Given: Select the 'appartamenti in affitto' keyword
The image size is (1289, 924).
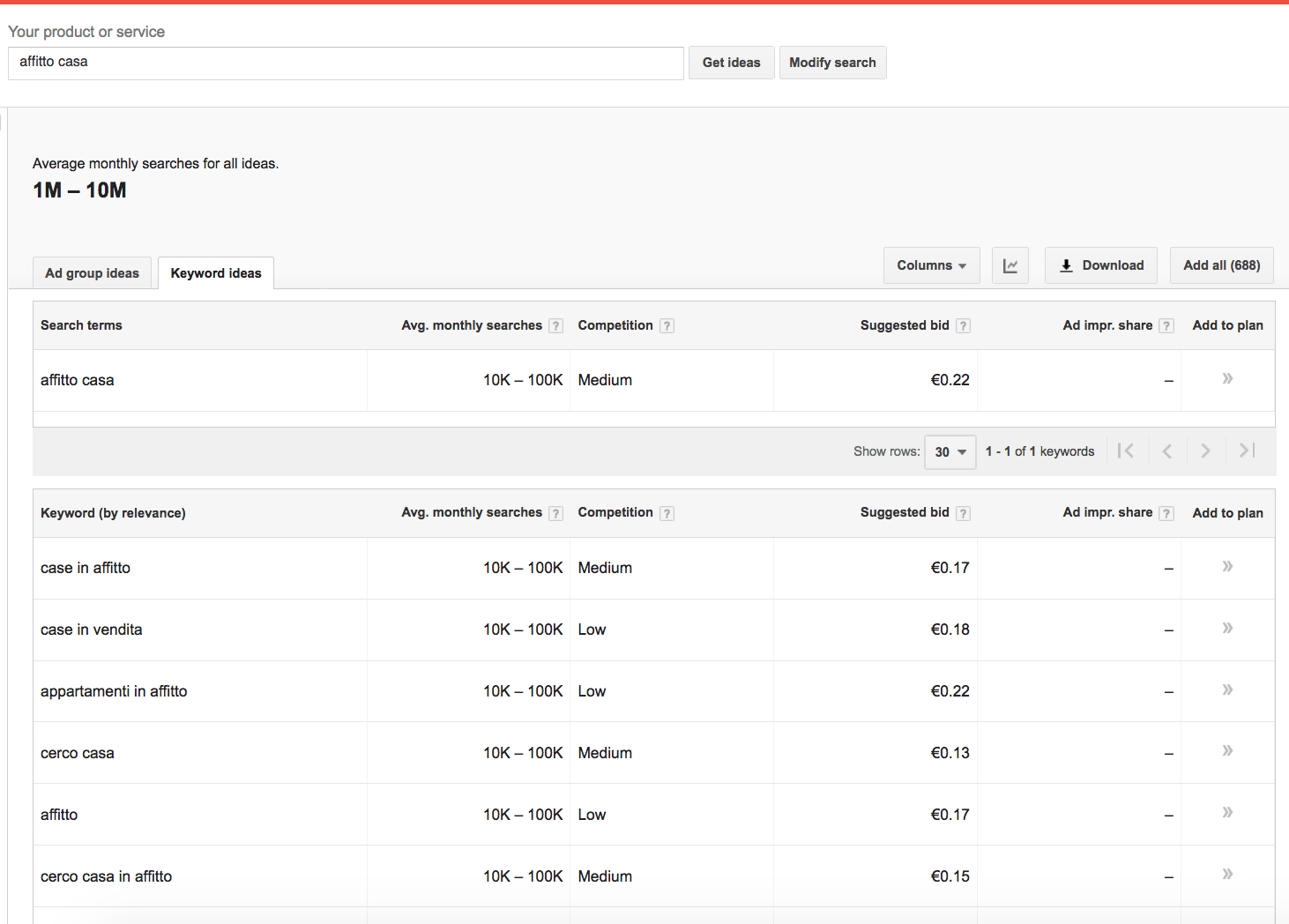Looking at the screenshot, I should [x=114, y=691].
